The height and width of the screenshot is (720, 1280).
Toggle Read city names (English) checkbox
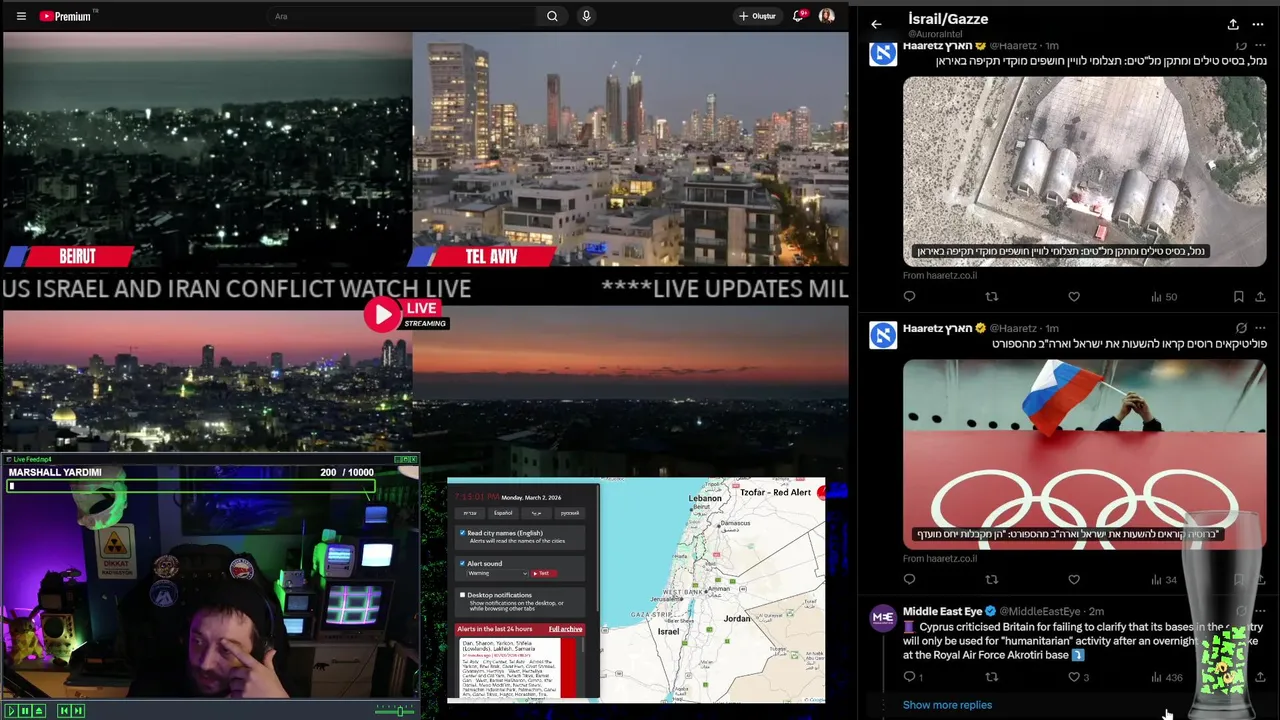[x=462, y=533]
